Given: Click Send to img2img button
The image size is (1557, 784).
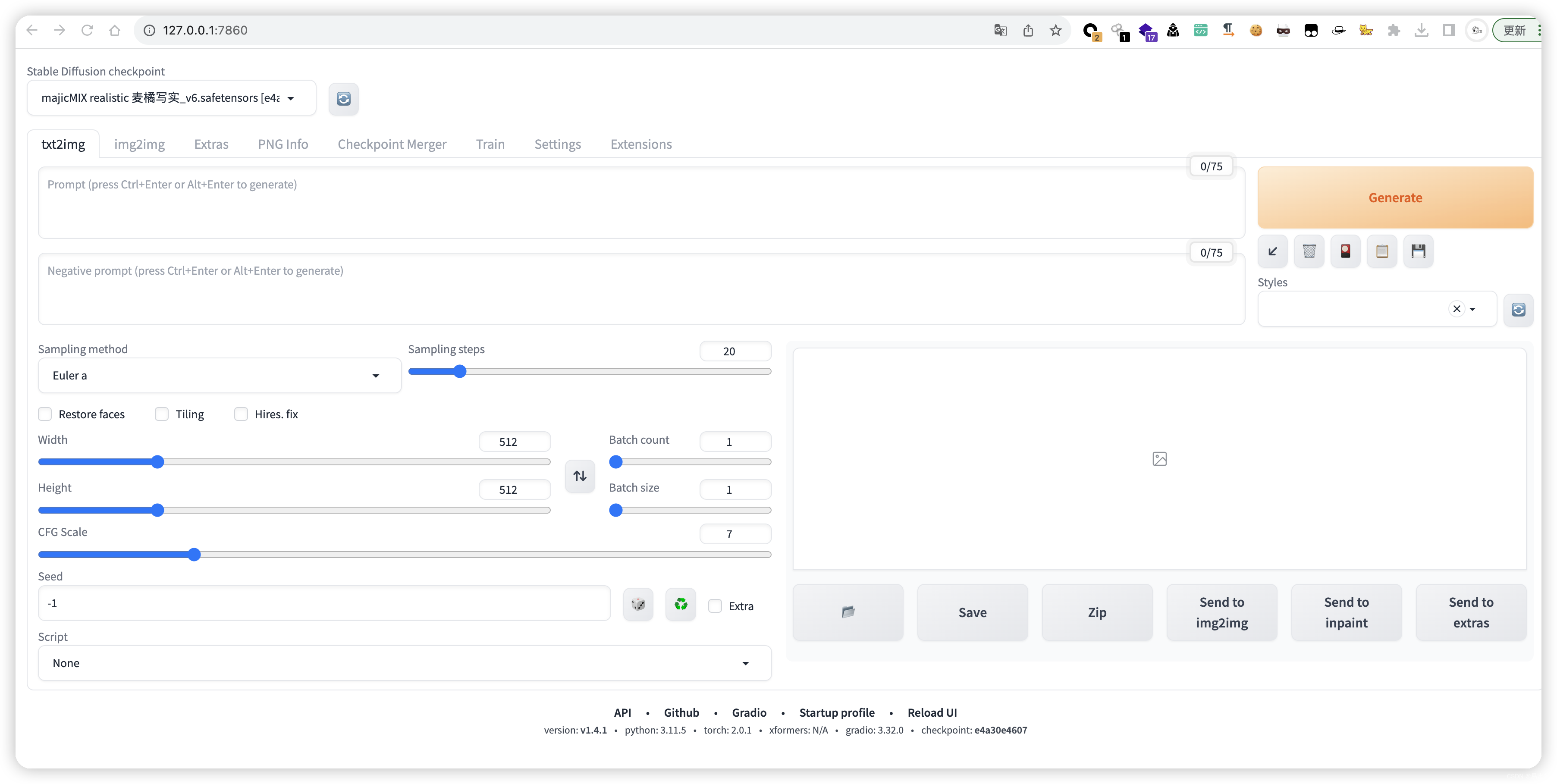Looking at the screenshot, I should coord(1221,612).
